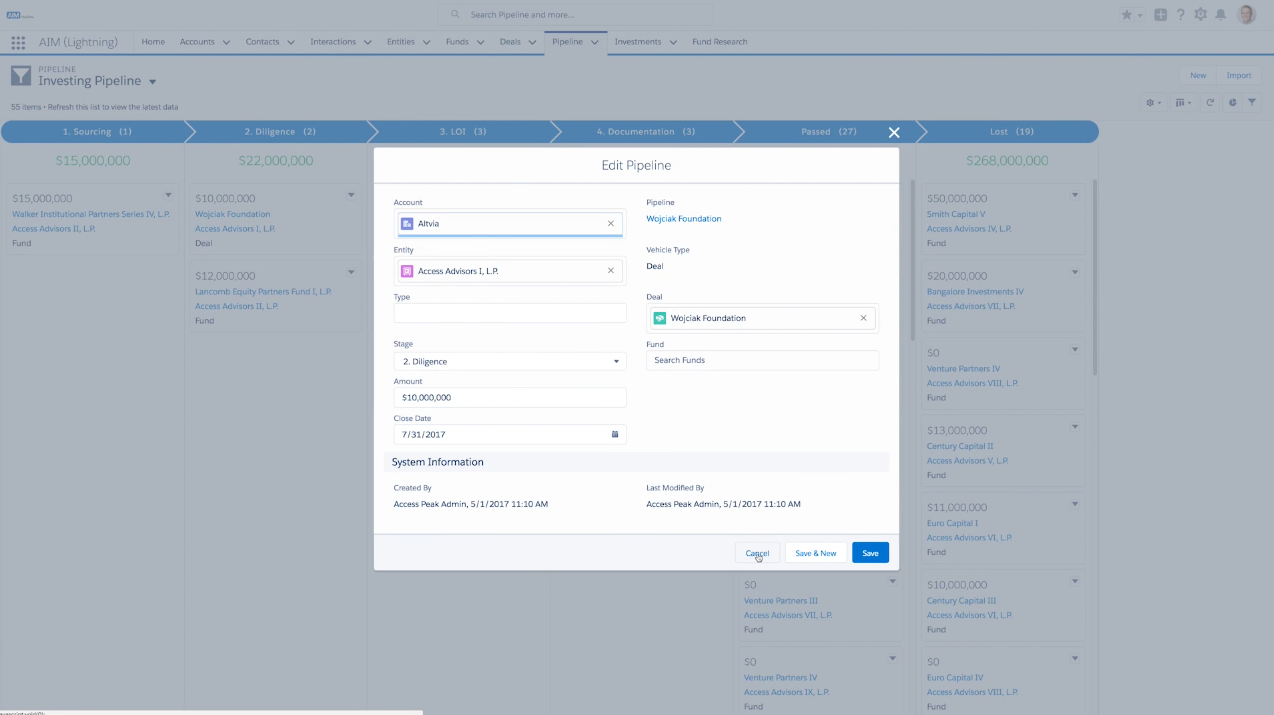This screenshot has height=715, width=1274.
Task: Switch to the Entities tab
Action: click(x=401, y=42)
